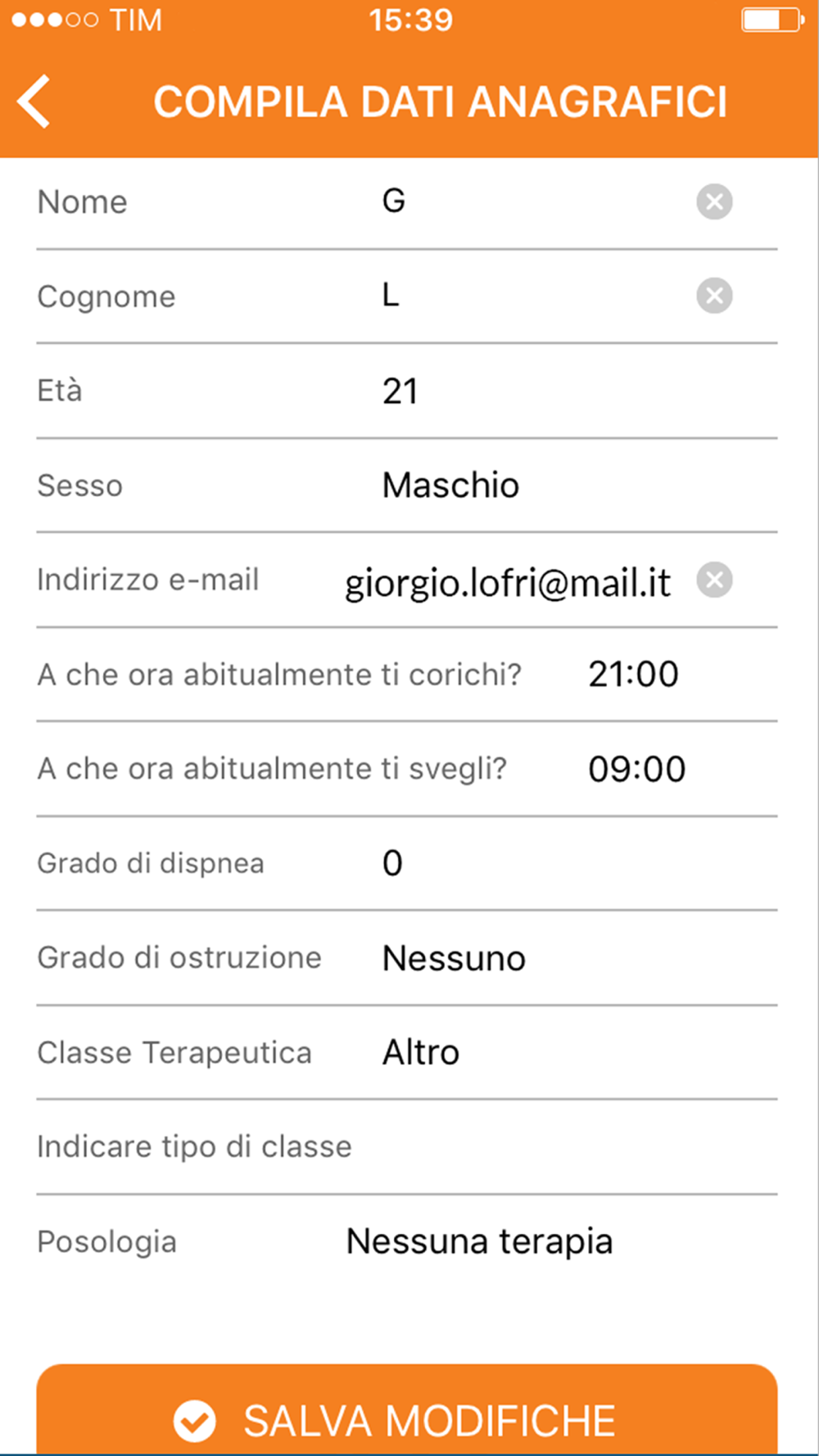Open Posologia selector showing Nessuna terapia
The width and height of the screenshot is (819, 1456).
[x=479, y=1241]
